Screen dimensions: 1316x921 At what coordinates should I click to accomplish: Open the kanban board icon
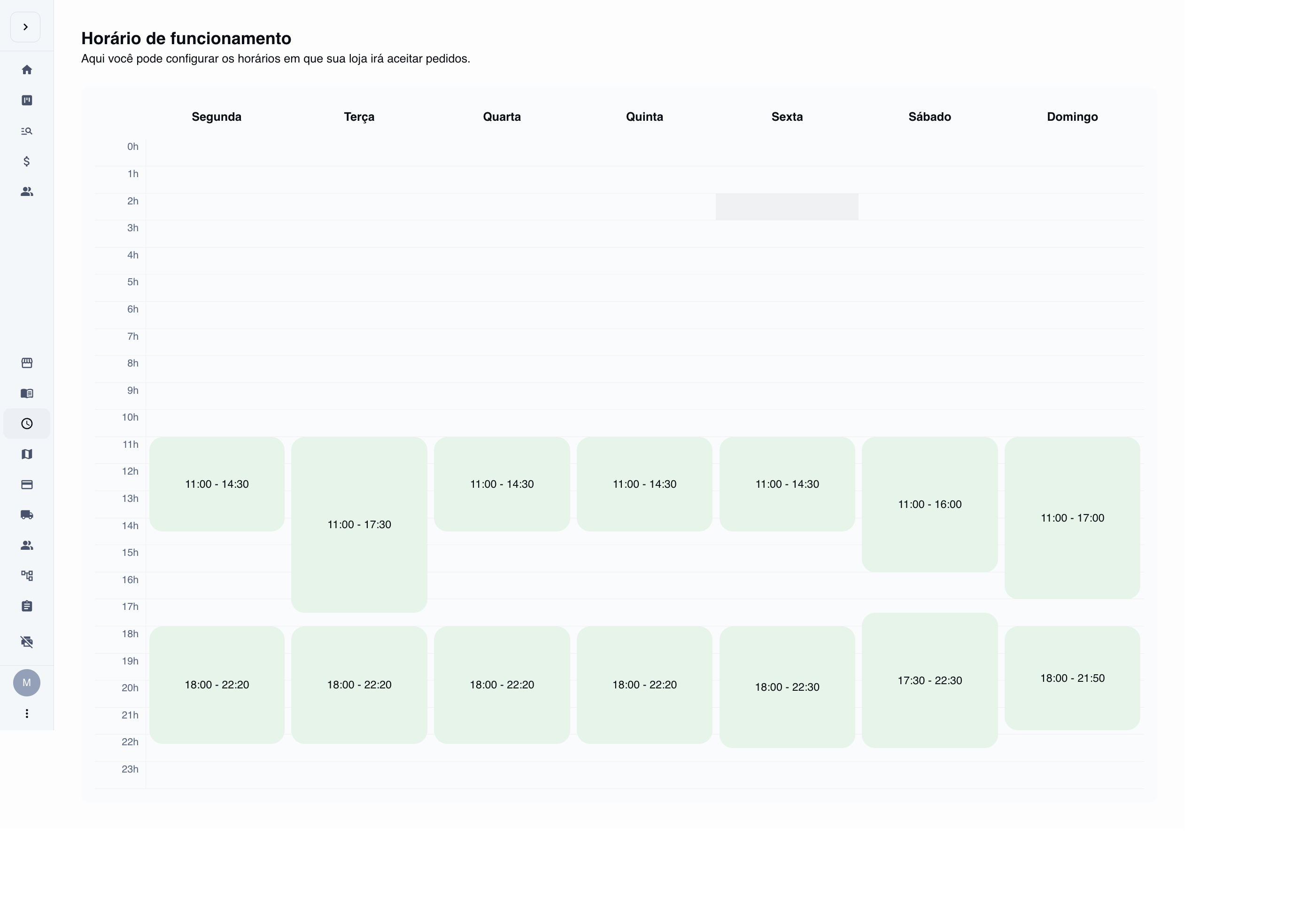pos(26,101)
